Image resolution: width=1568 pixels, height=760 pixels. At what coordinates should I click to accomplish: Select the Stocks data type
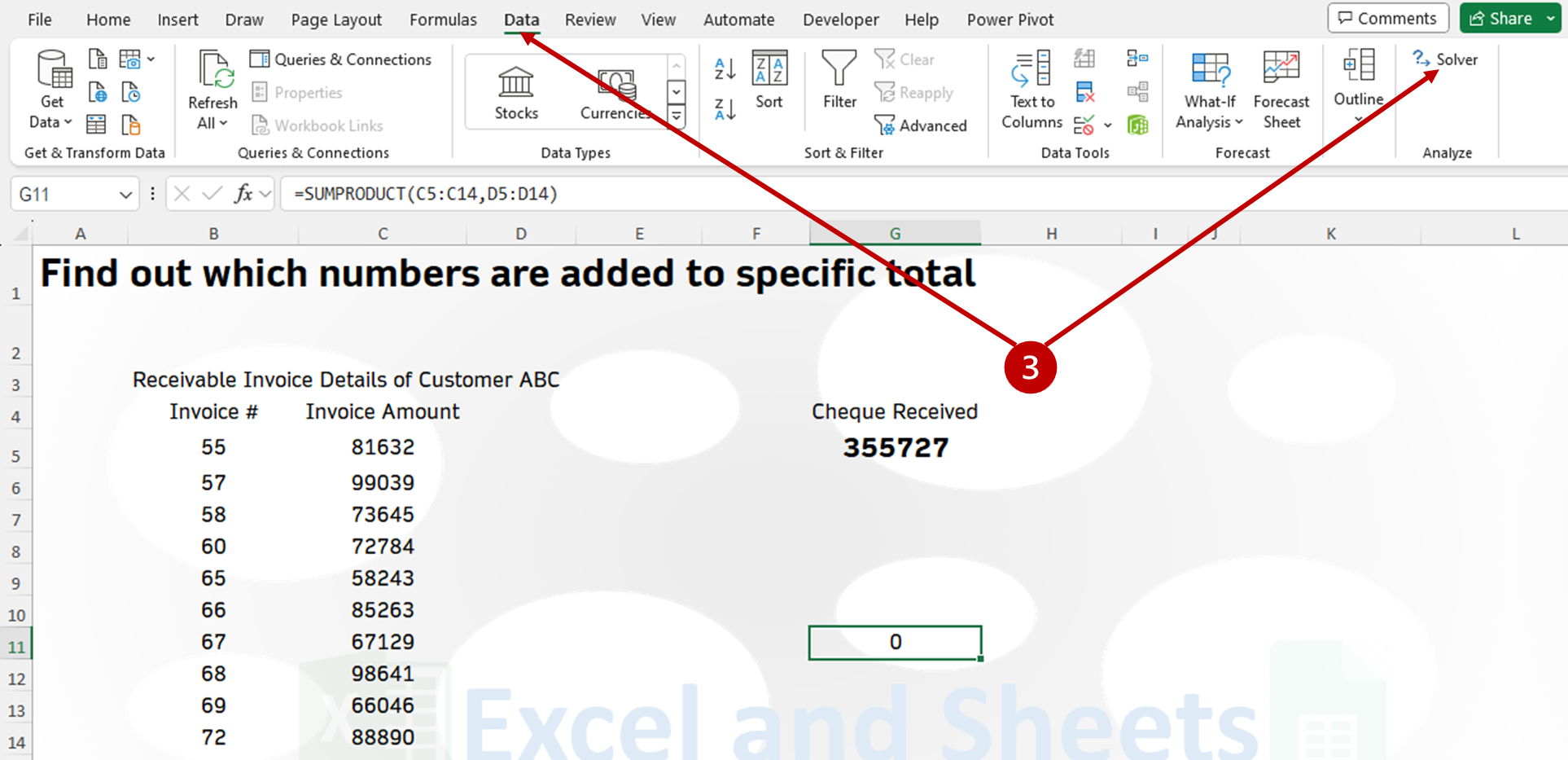516,93
